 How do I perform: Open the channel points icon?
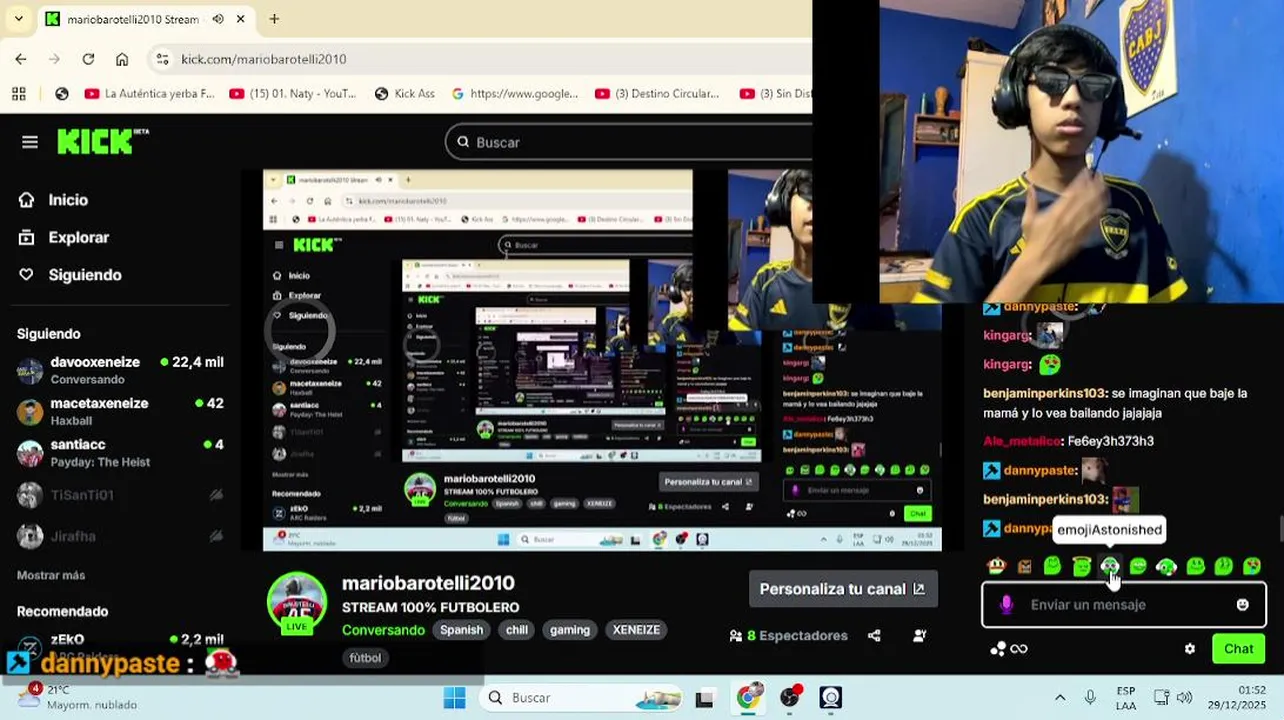pyautogui.click(x=998, y=649)
